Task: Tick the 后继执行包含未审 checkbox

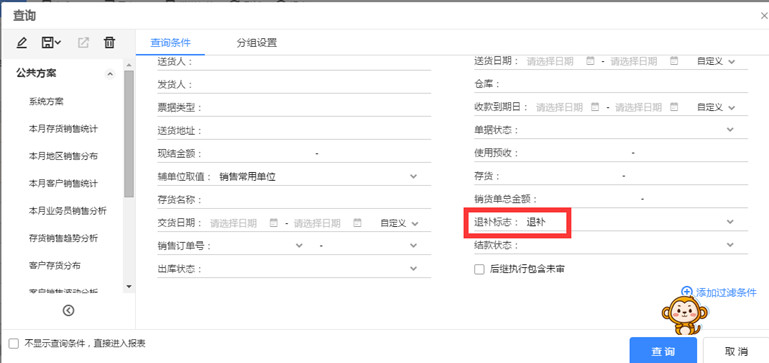Action: (479, 269)
